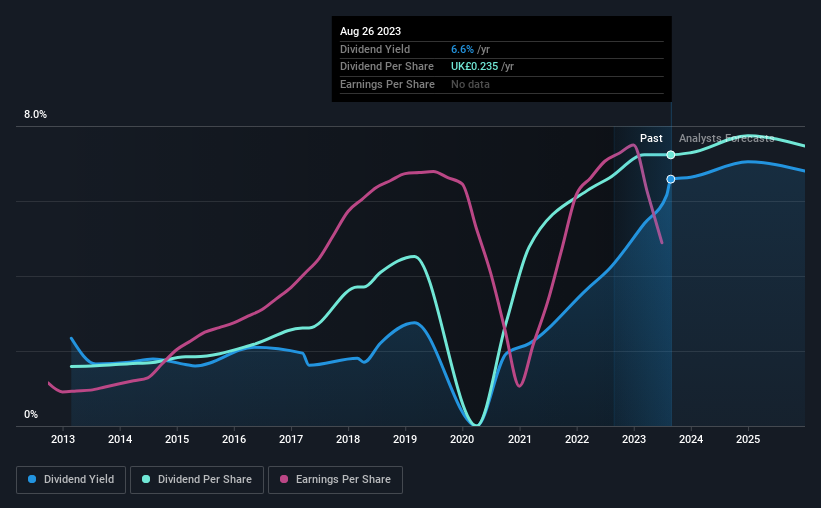Image resolution: width=821 pixels, height=508 pixels.
Task: Click the 2021 x-axis label
Action: (x=520, y=439)
